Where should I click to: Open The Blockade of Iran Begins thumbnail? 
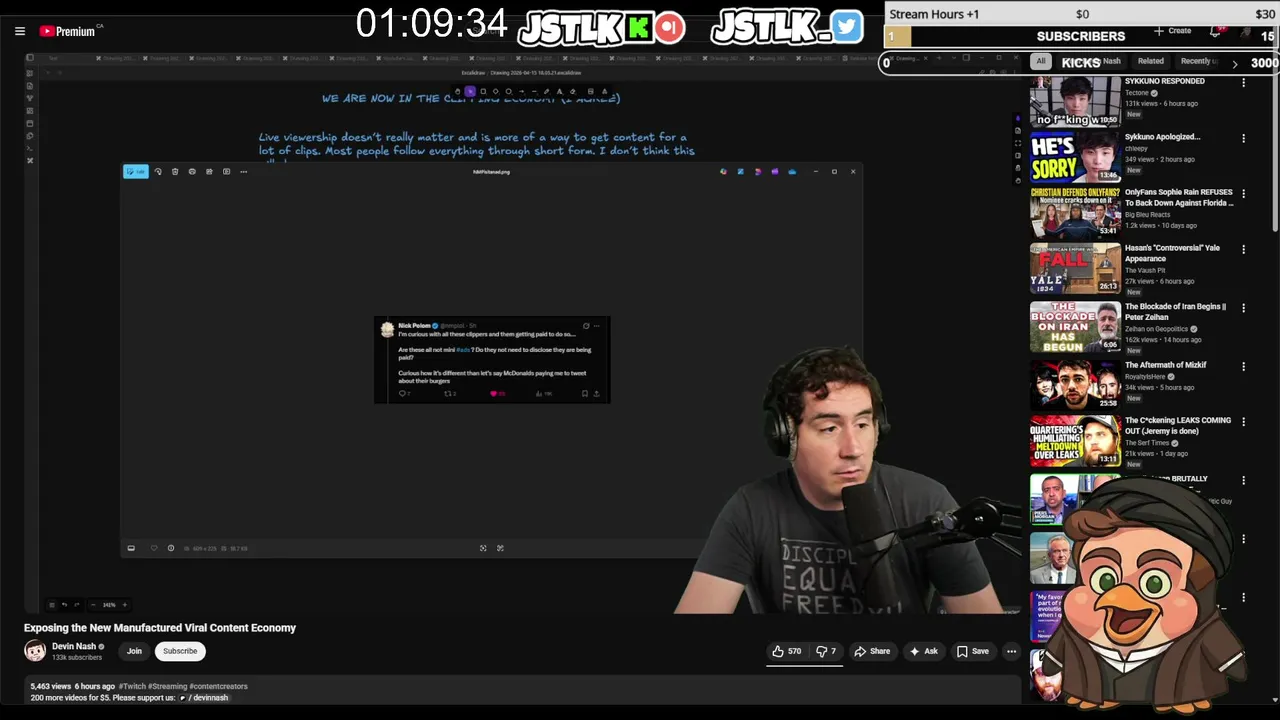[x=1075, y=326]
